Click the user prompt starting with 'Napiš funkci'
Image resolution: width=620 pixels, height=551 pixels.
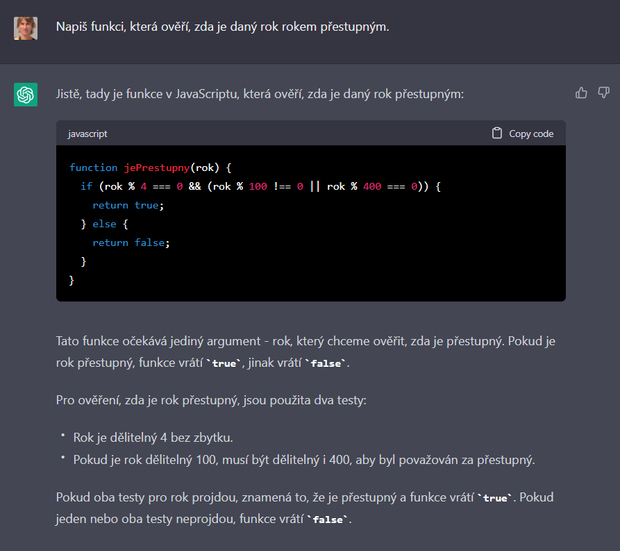coord(222,26)
